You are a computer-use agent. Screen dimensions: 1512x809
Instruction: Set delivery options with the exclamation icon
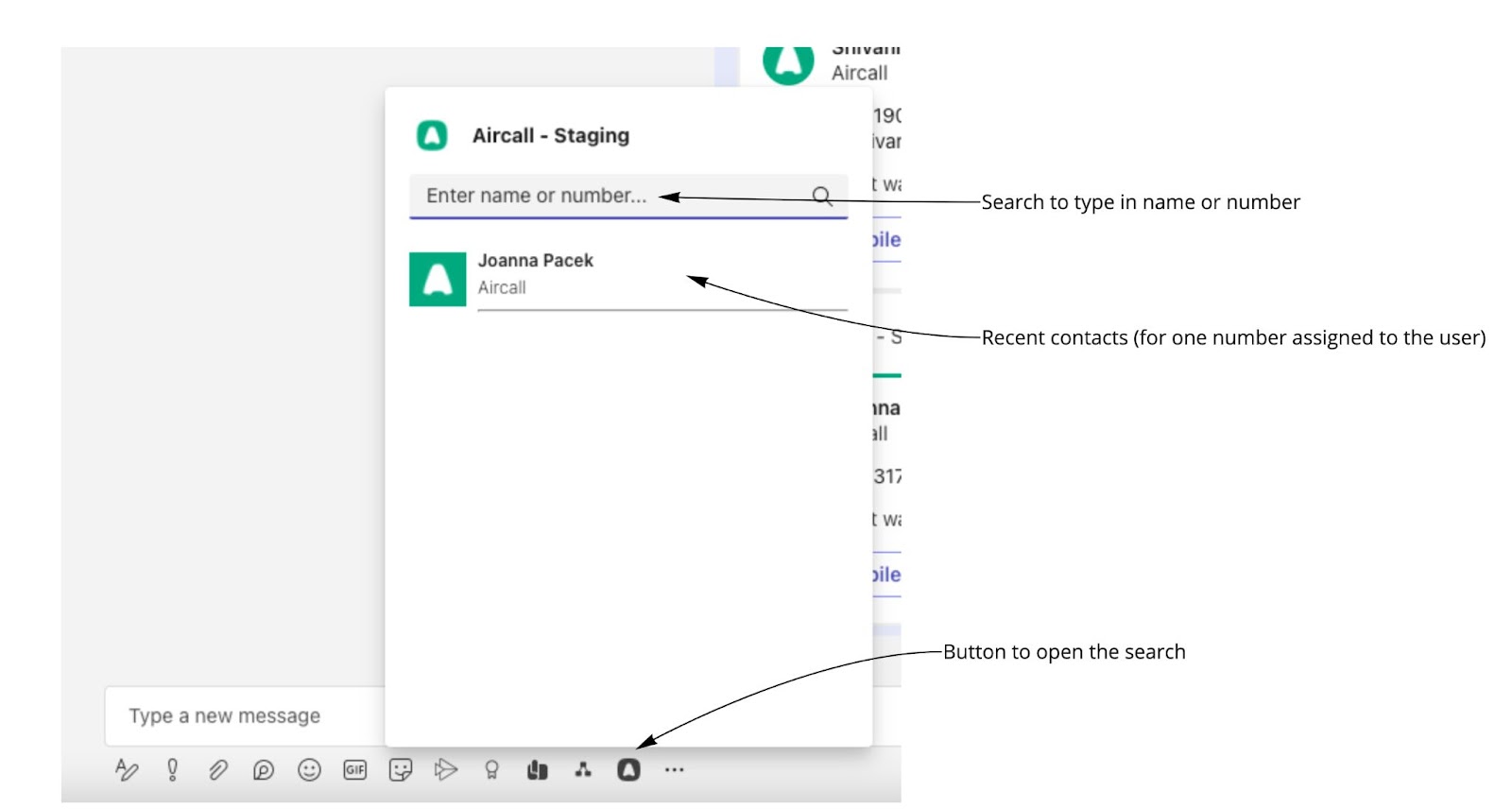click(x=172, y=769)
